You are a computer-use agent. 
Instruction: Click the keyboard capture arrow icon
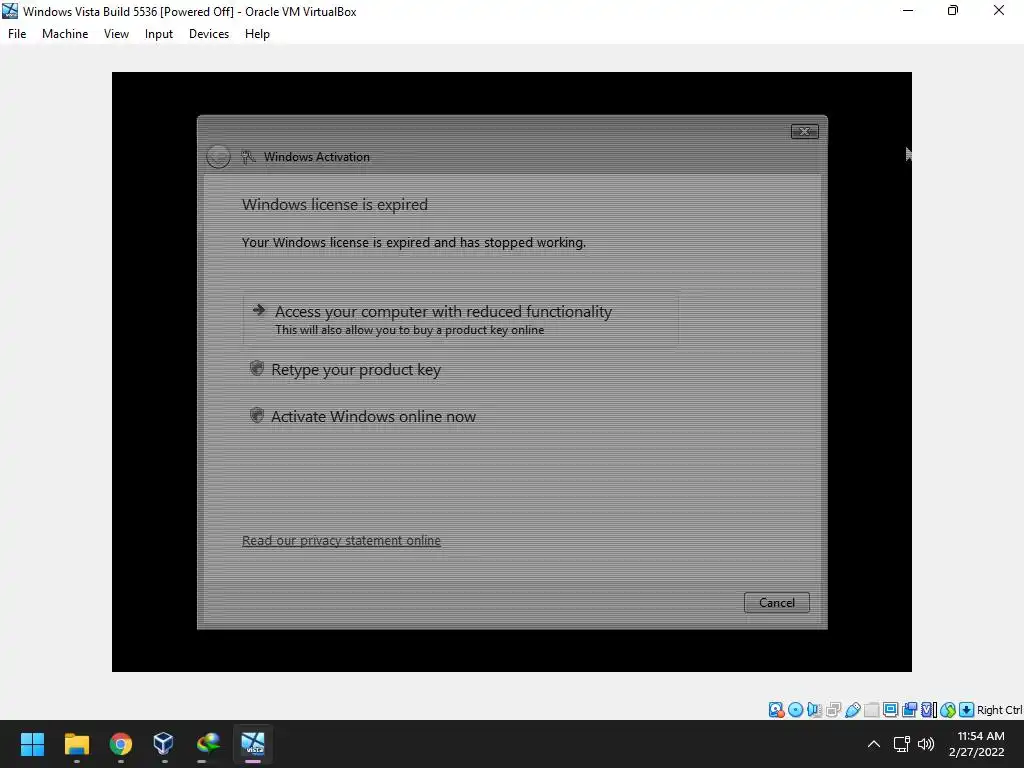(x=967, y=710)
